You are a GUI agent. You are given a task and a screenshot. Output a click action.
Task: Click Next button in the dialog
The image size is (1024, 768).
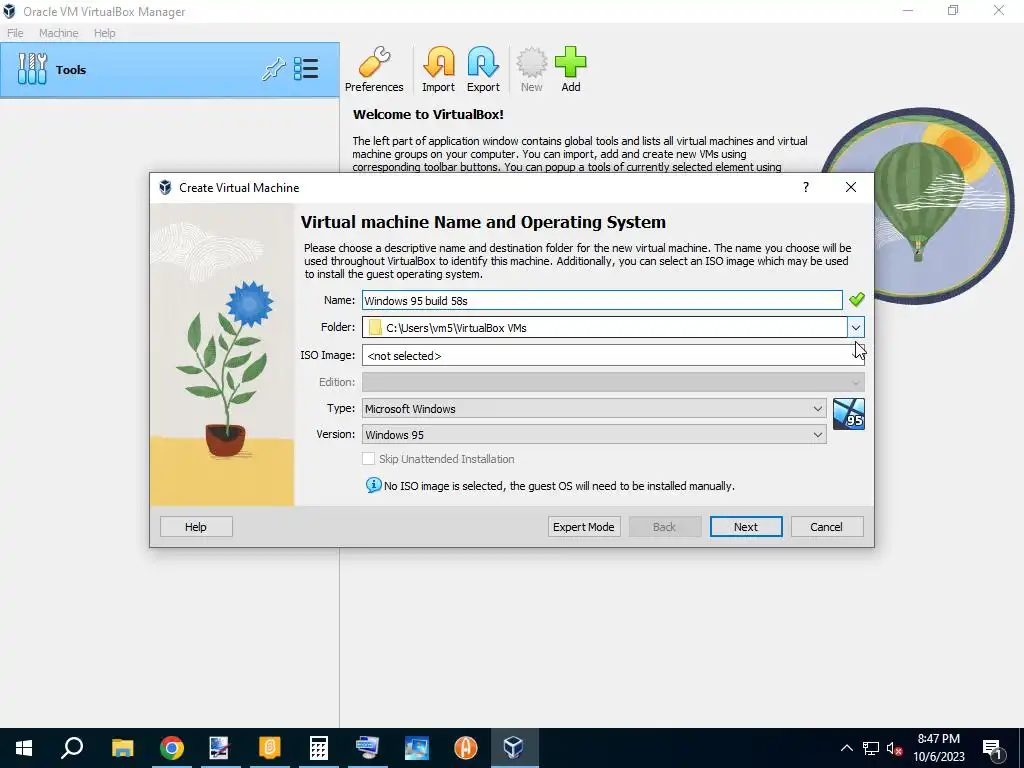(746, 526)
